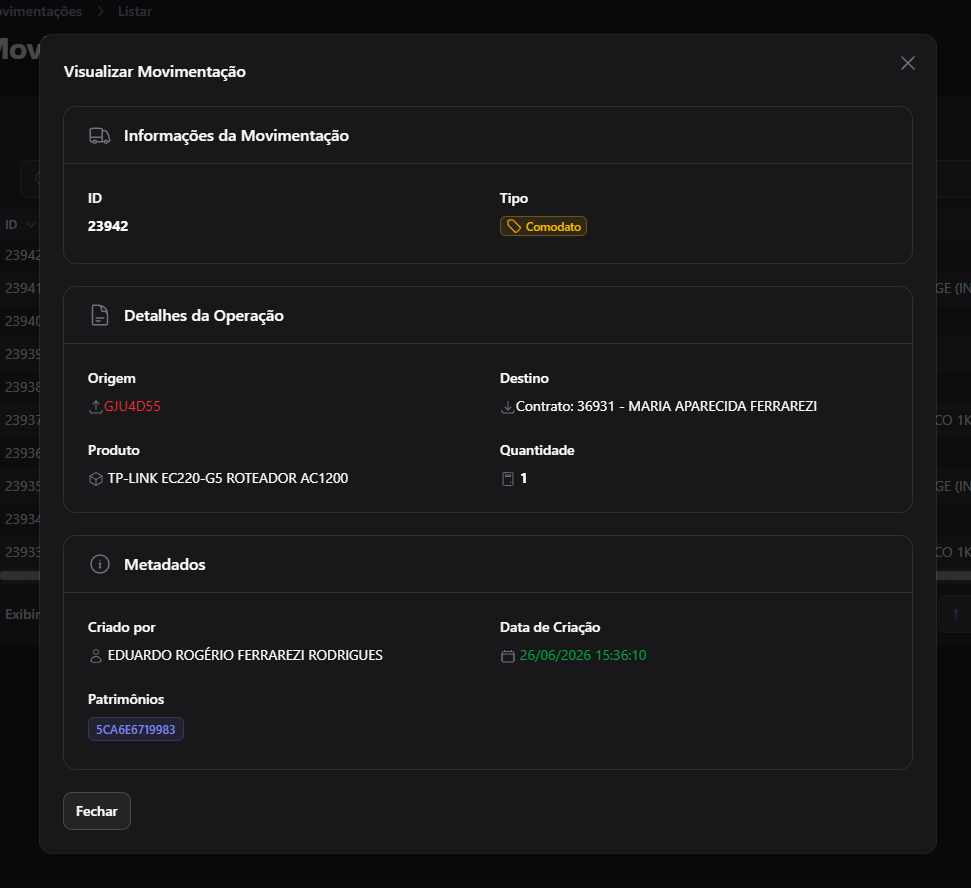The image size is (971, 888).
Task: Select the origin code GJU4D55
Action: click(x=132, y=406)
